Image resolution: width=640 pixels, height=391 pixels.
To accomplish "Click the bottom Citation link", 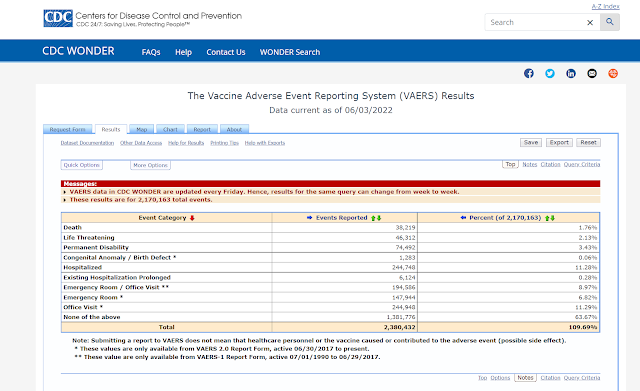I will (551, 378).
